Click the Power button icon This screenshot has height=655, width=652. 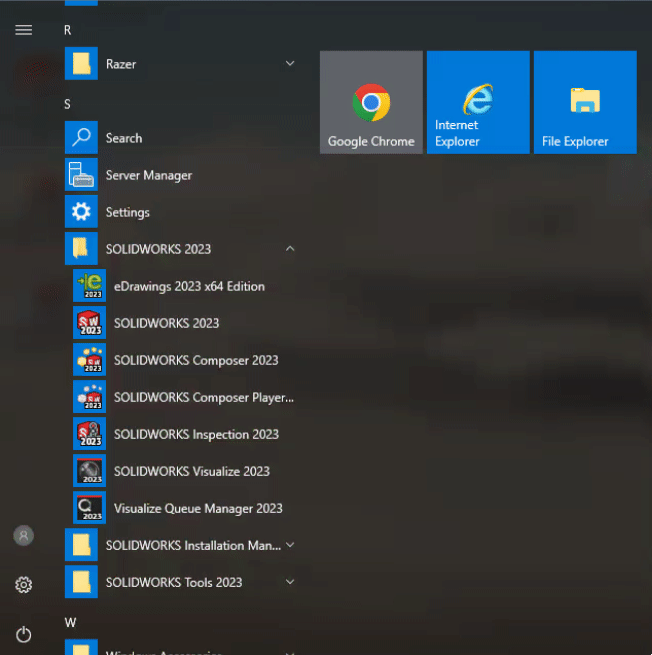pyautogui.click(x=23, y=635)
